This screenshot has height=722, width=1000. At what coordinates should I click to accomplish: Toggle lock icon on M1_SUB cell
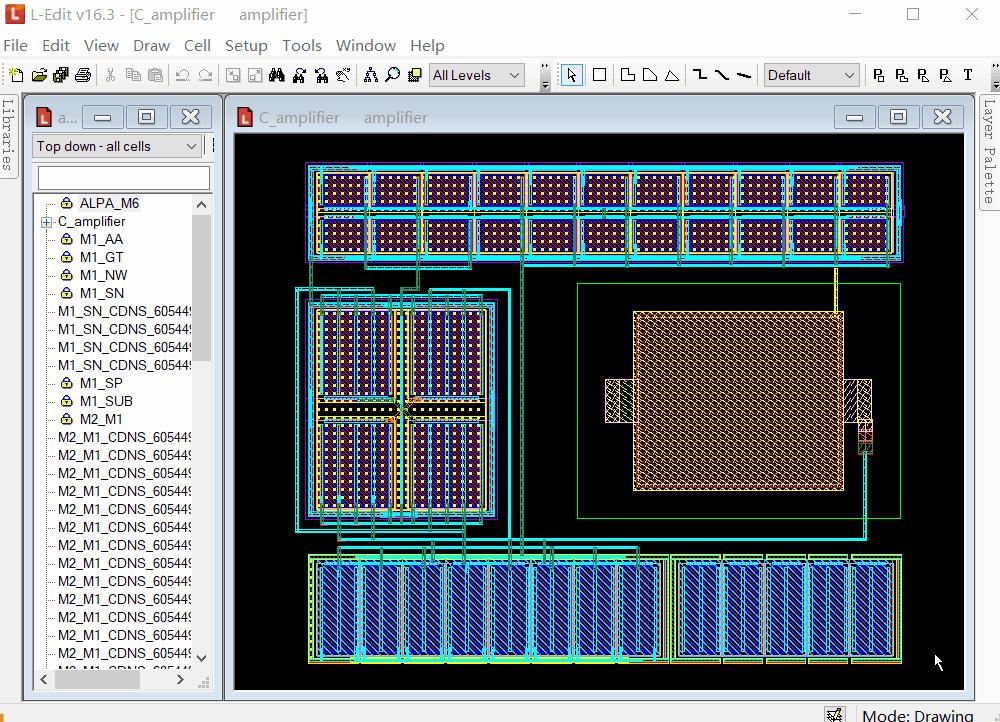coord(67,401)
